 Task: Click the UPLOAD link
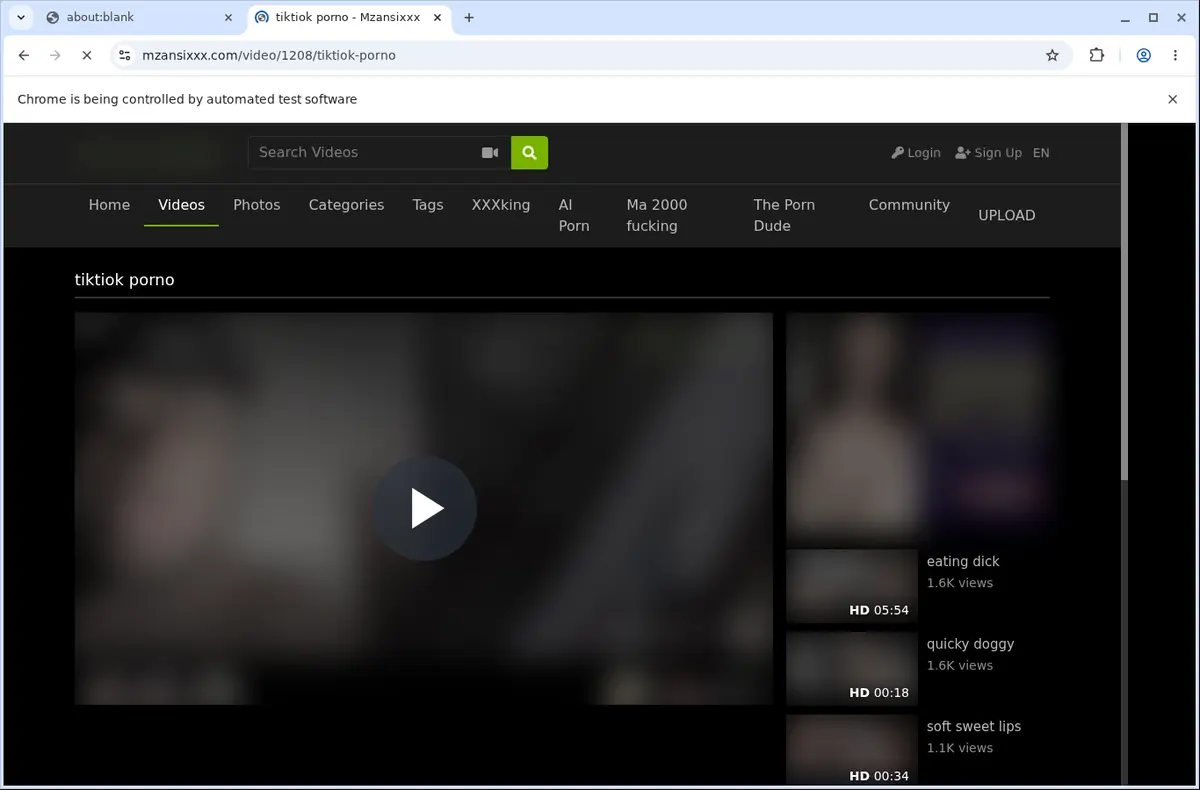[1006, 215]
